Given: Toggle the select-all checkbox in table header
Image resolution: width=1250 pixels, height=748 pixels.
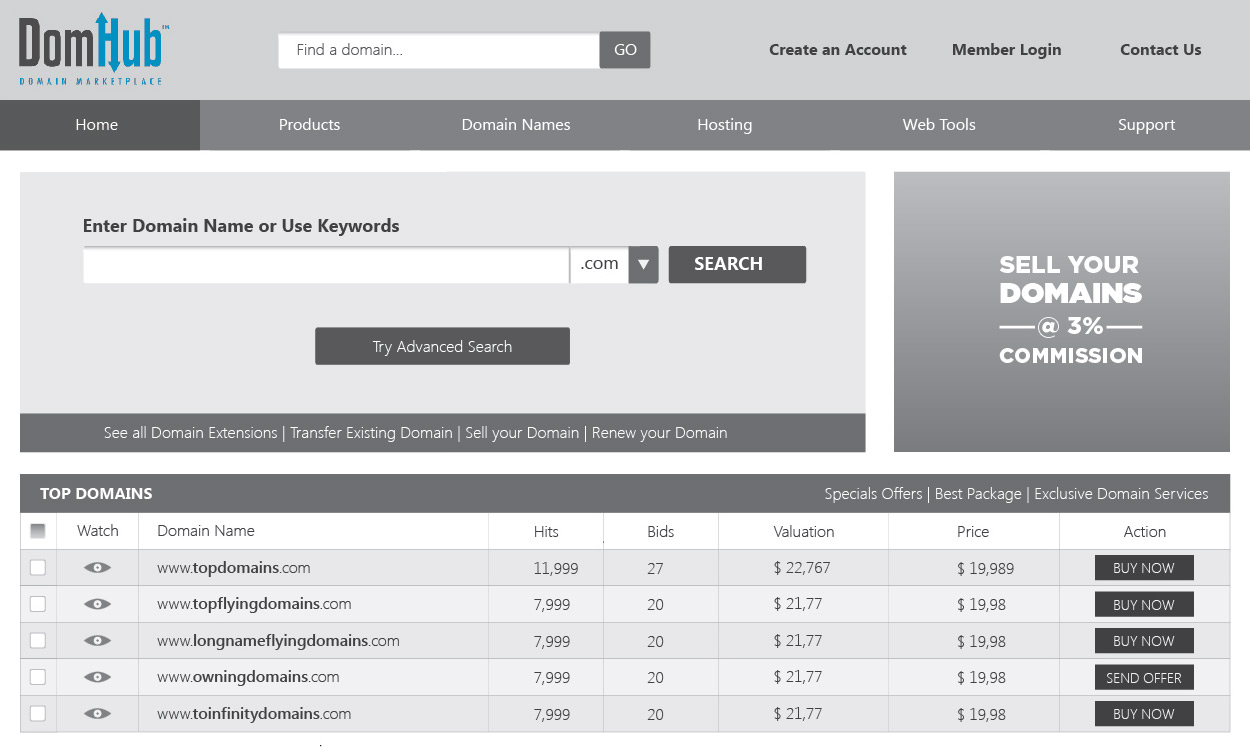Looking at the screenshot, I should (x=38, y=531).
